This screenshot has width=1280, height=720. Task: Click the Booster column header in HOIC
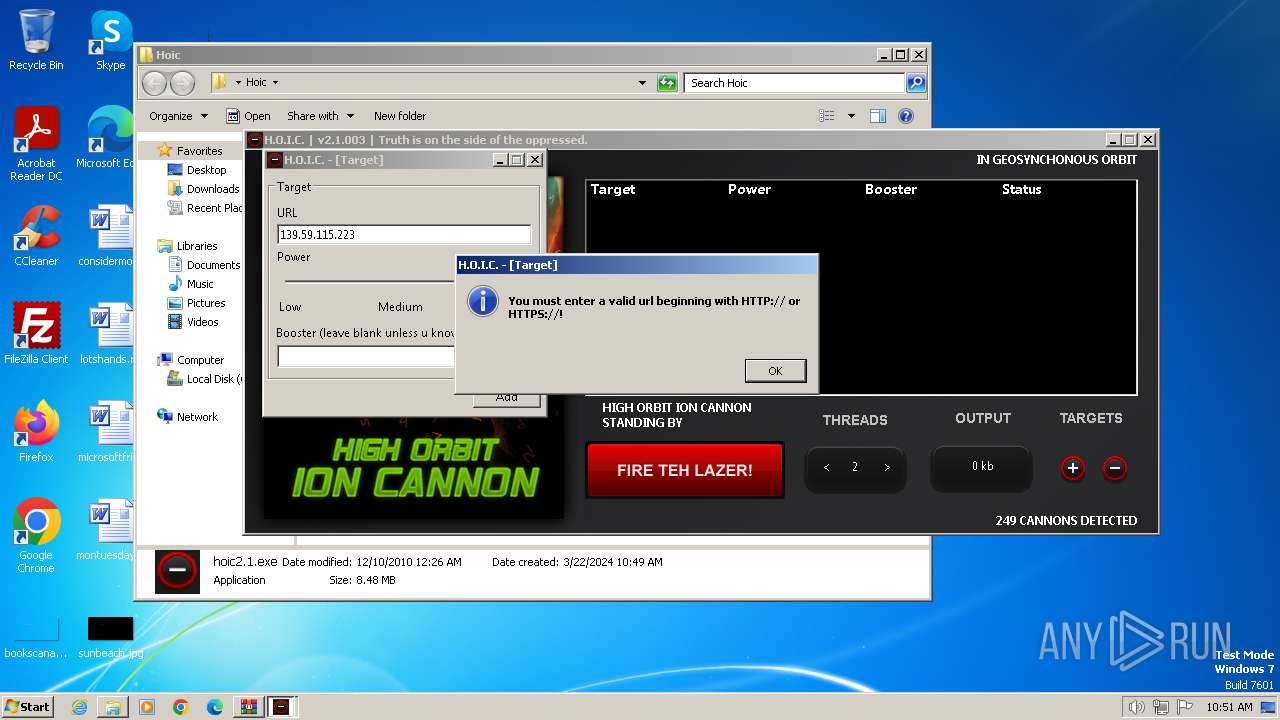891,189
